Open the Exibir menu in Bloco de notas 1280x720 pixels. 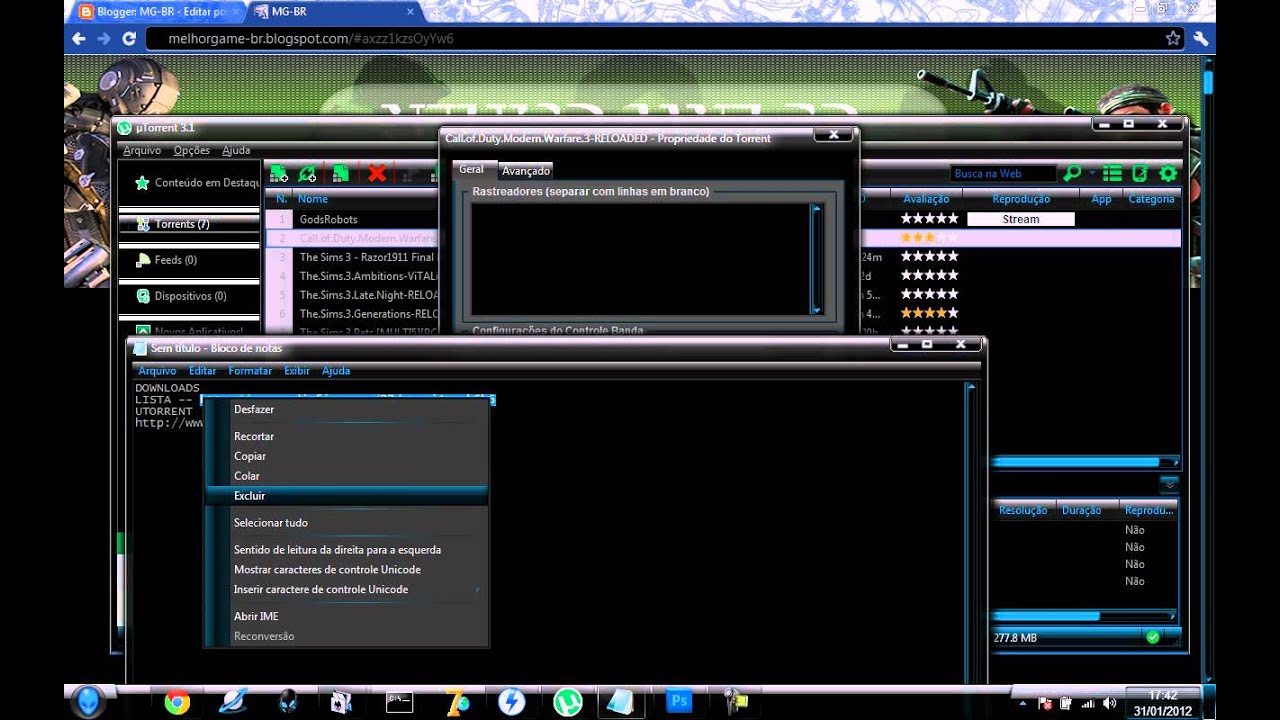(297, 371)
